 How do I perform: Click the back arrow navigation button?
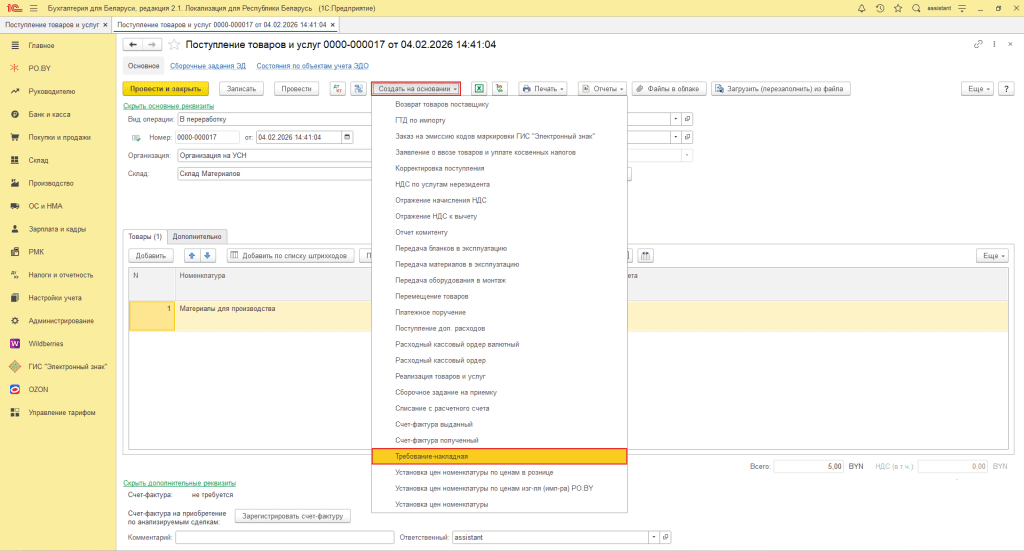click(x=132, y=45)
